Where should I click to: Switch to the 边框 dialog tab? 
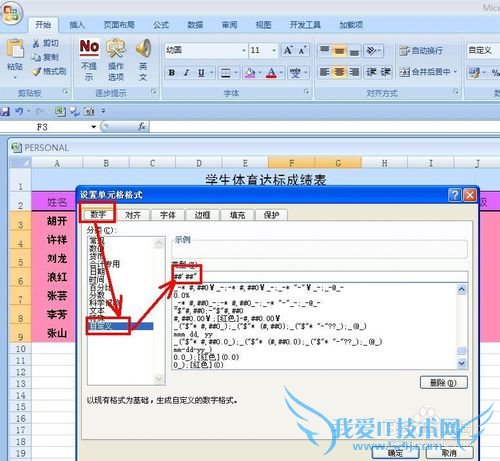click(x=202, y=215)
